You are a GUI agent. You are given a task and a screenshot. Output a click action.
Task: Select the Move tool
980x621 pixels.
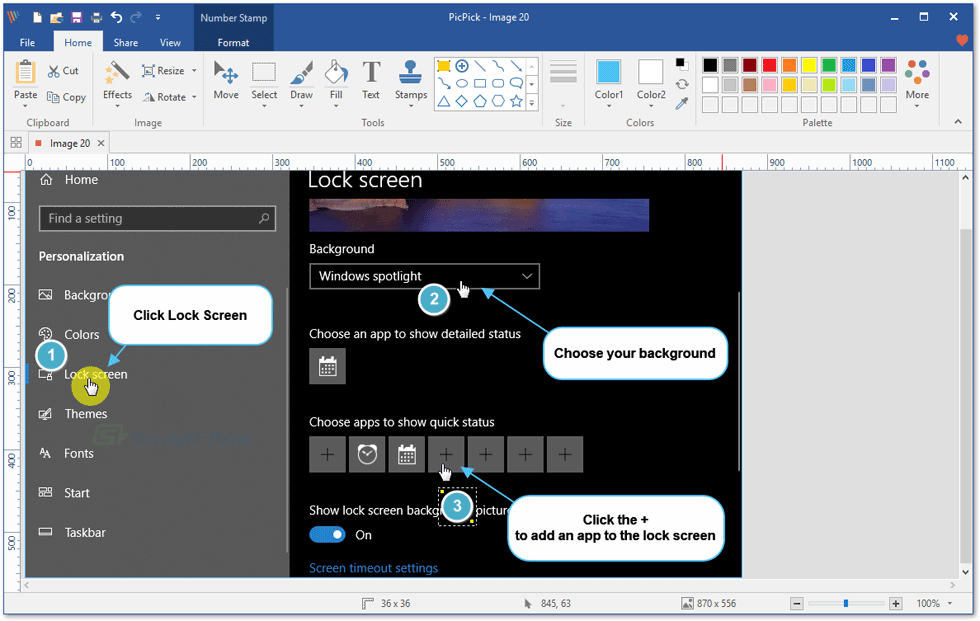pyautogui.click(x=226, y=80)
